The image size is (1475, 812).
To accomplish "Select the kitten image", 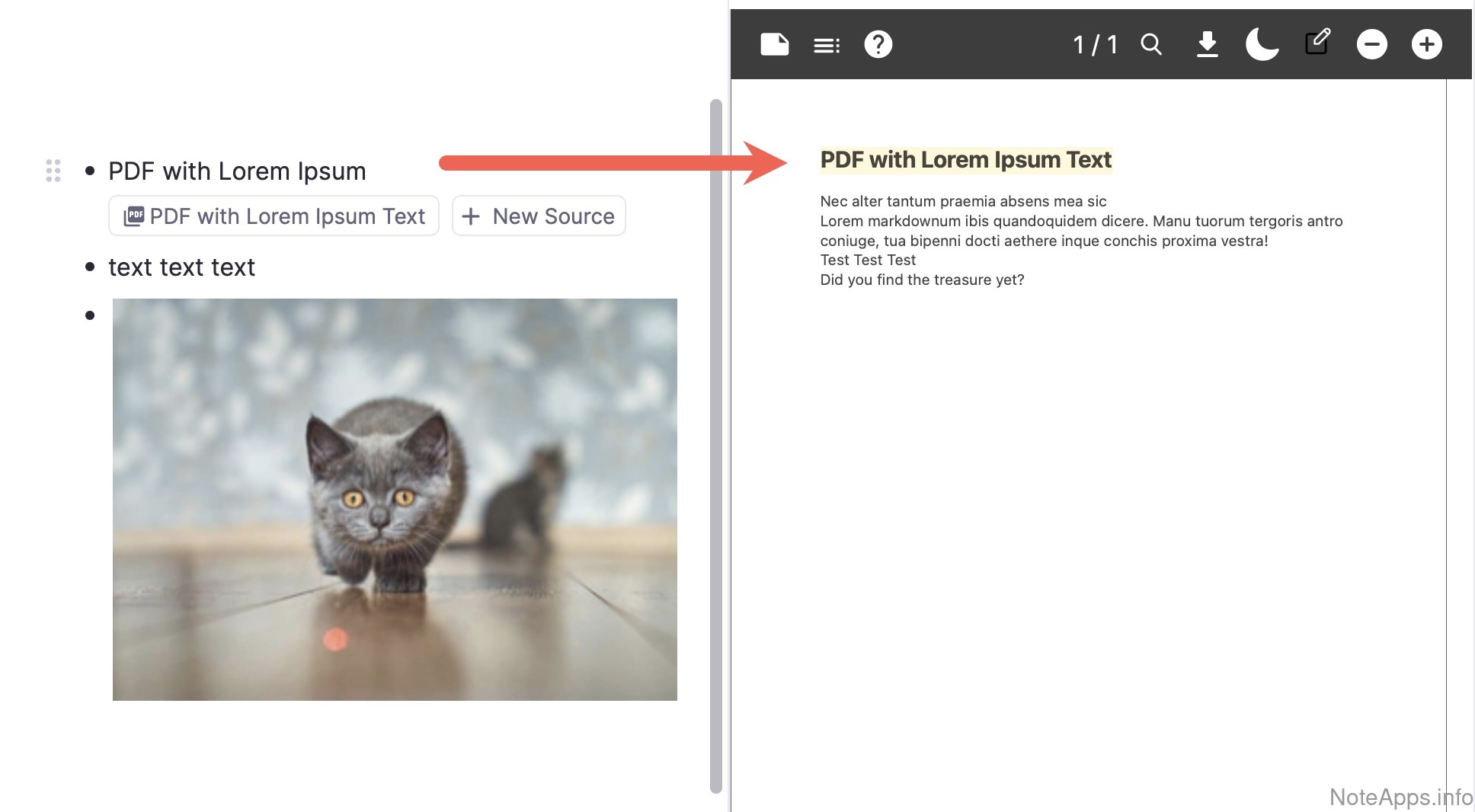I will [x=395, y=499].
